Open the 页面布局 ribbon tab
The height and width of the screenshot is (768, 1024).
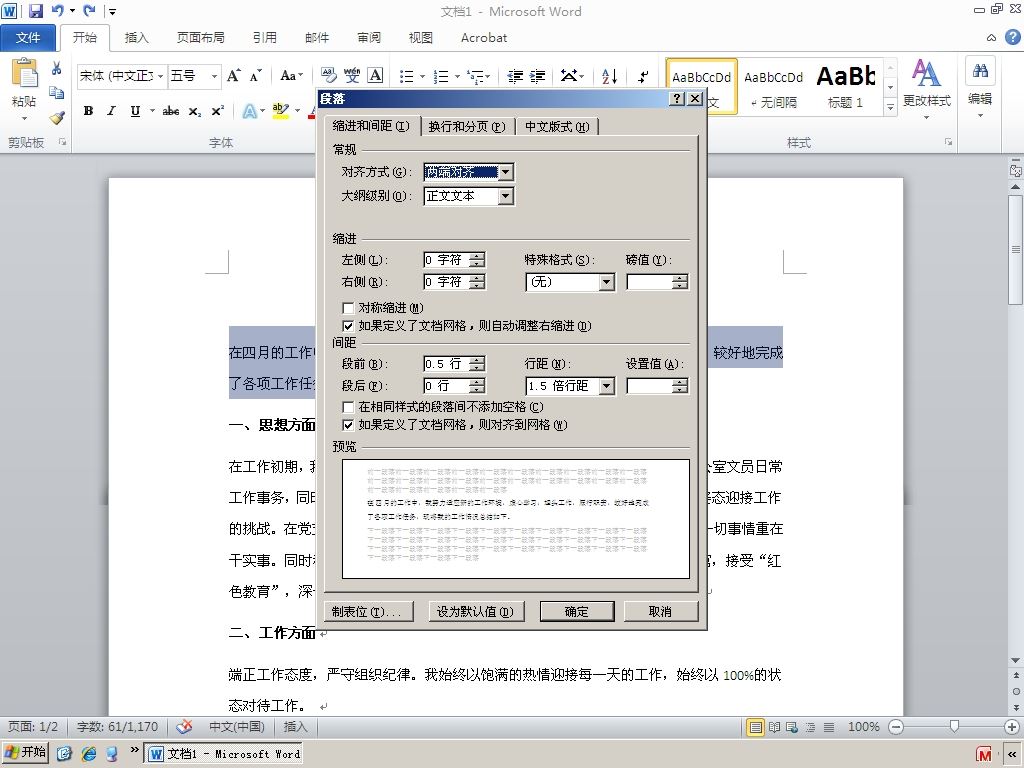click(x=200, y=38)
